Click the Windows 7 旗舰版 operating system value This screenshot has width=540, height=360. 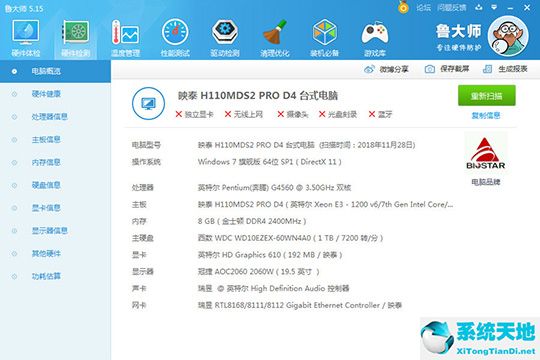click(x=270, y=162)
